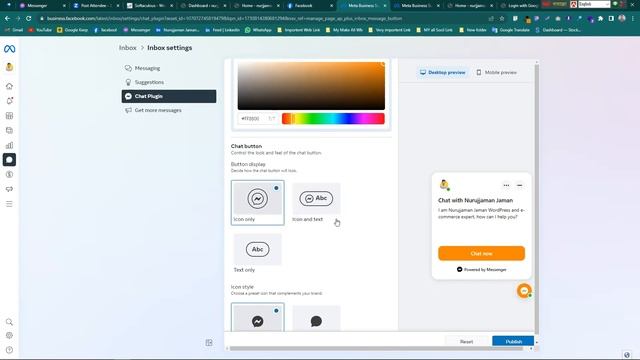Open the Chat Plugin settings section
Screen dimensions: 640x360
pyautogui.click(x=169, y=96)
